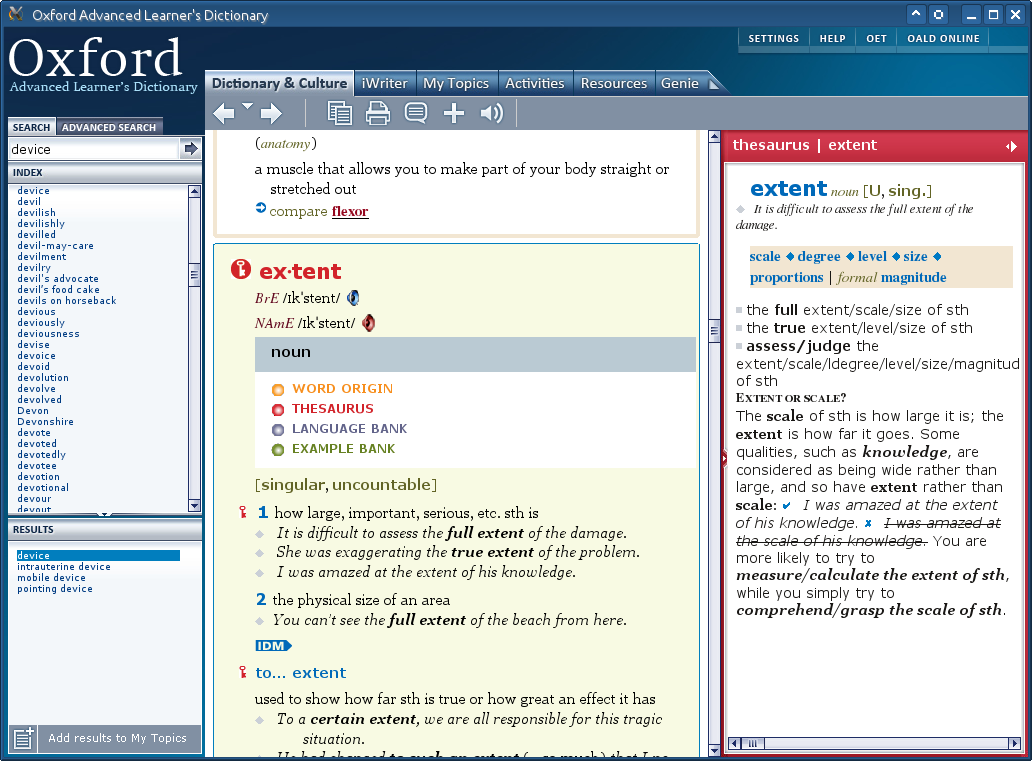Click the OET button
This screenshot has width=1032, height=761.
tap(876, 38)
